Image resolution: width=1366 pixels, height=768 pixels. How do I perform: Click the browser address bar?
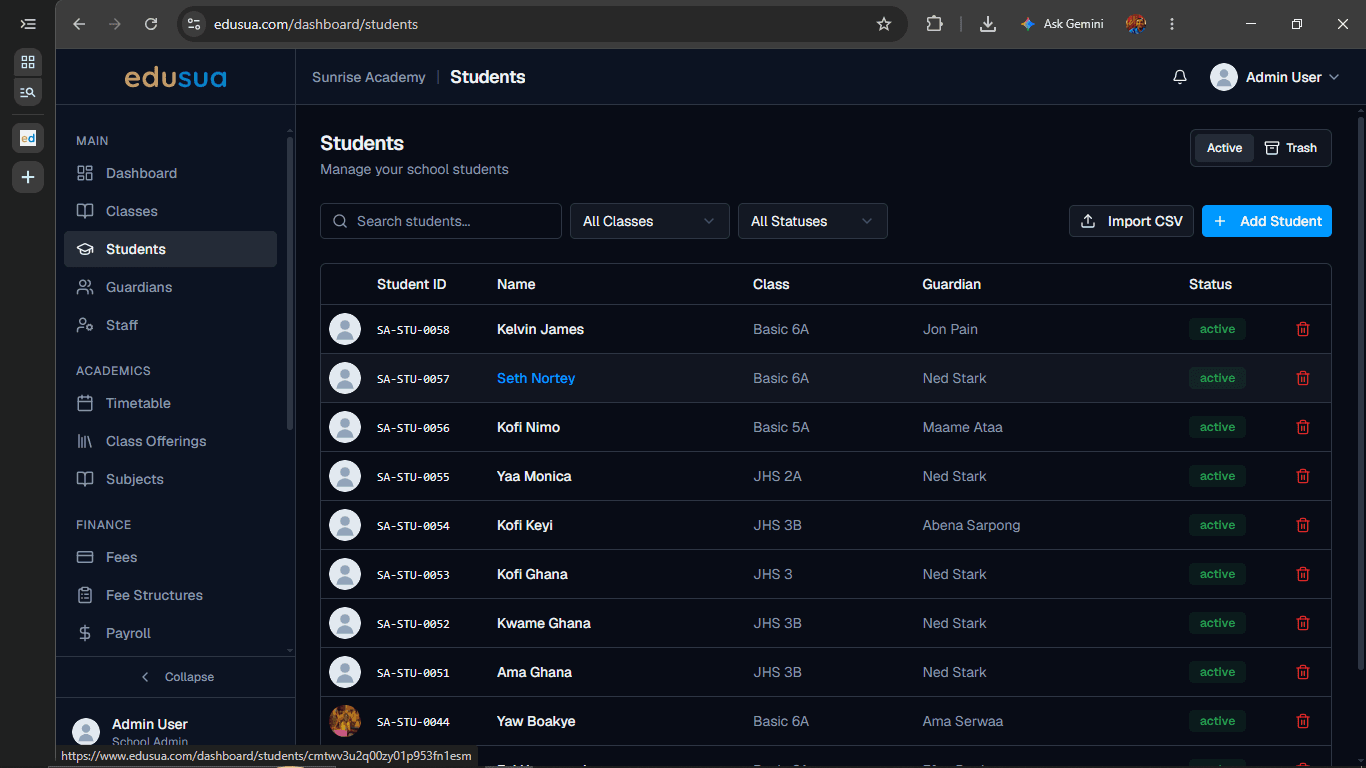click(x=540, y=24)
